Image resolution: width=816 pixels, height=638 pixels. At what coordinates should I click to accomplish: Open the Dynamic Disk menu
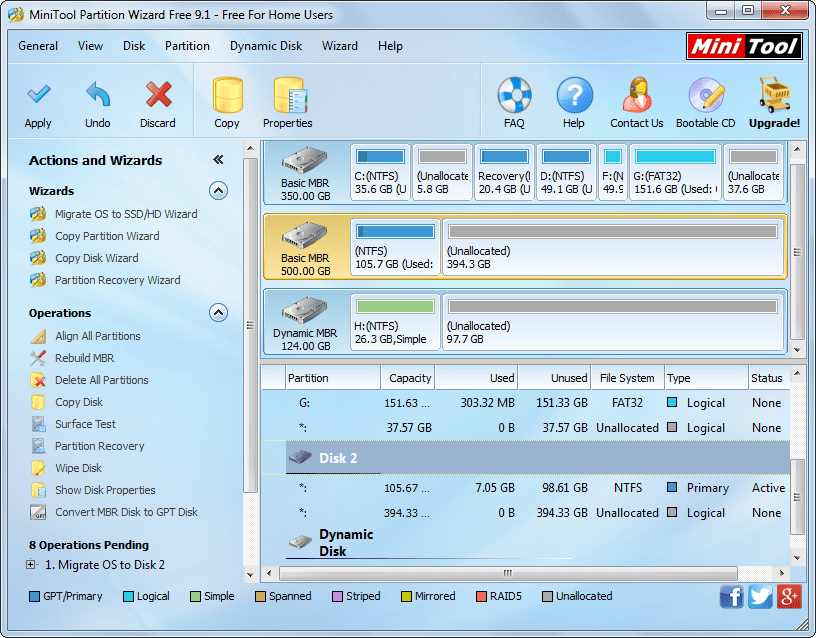(266, 46)
